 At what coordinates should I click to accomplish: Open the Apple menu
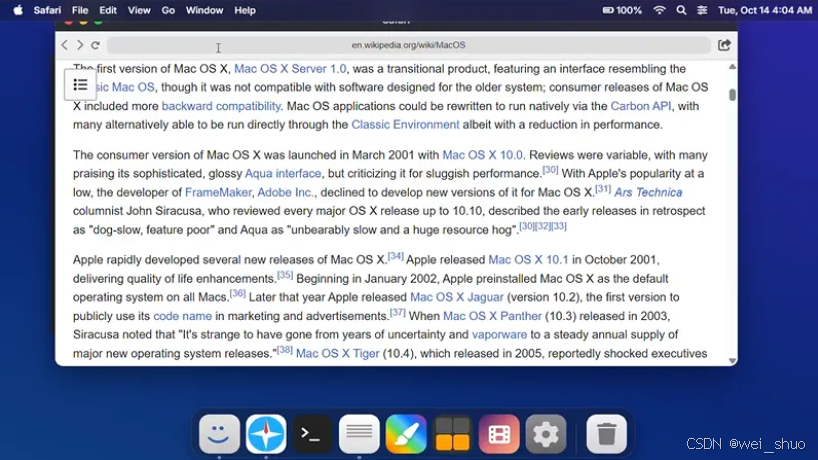point(18,10)
